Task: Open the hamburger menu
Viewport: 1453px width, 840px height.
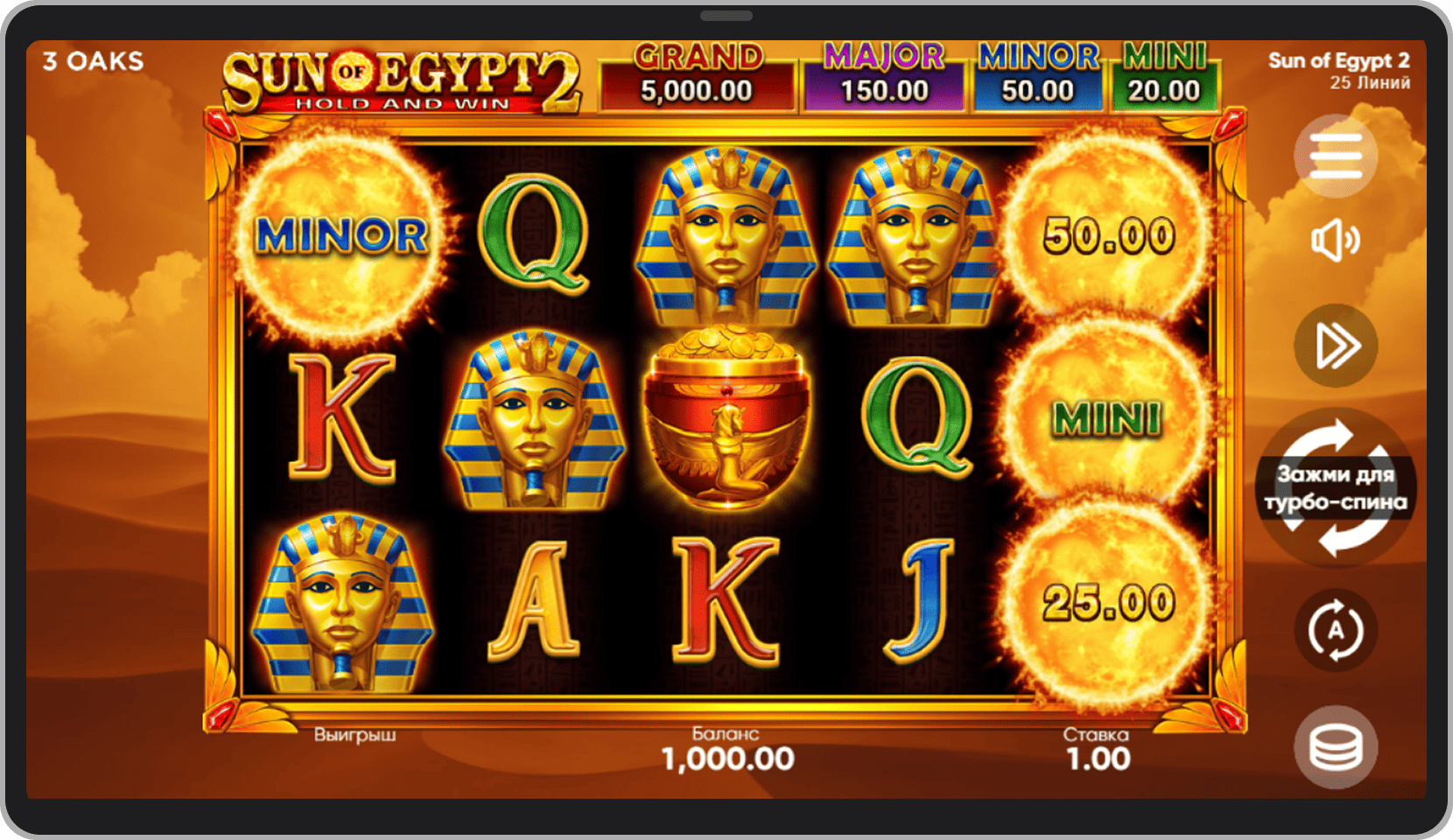Action: pos(1336,156)
